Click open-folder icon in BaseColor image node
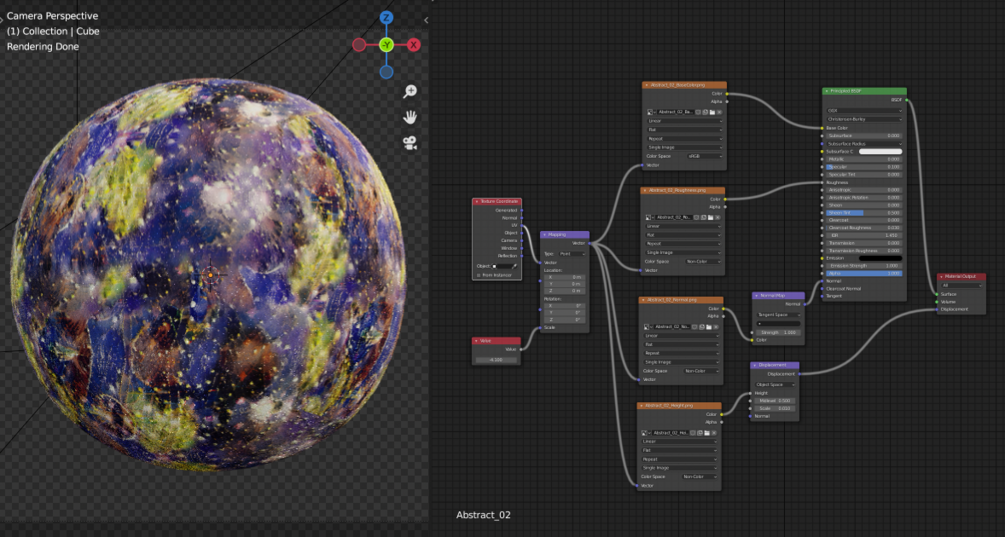The height and width of the screenshot is (537, 1005). pos(712,112)
